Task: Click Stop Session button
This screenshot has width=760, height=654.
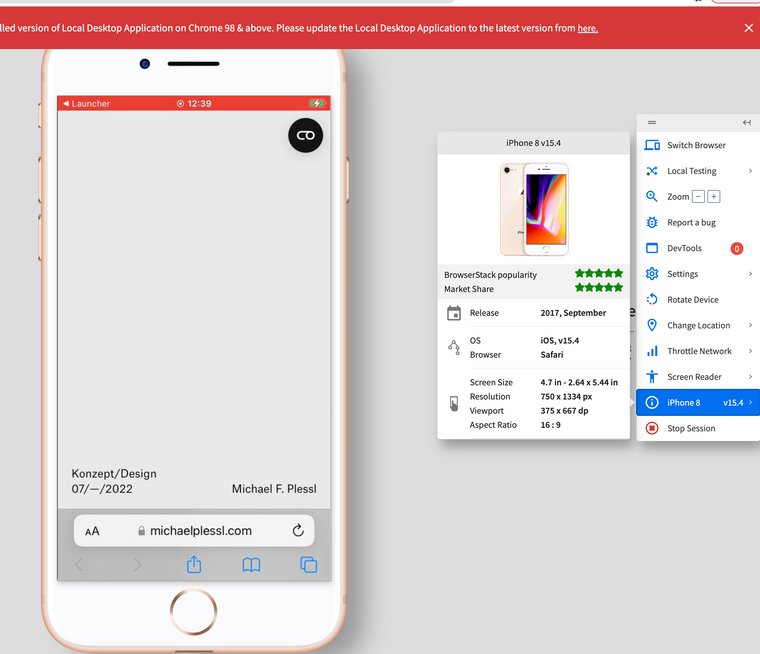Action: 691,429
